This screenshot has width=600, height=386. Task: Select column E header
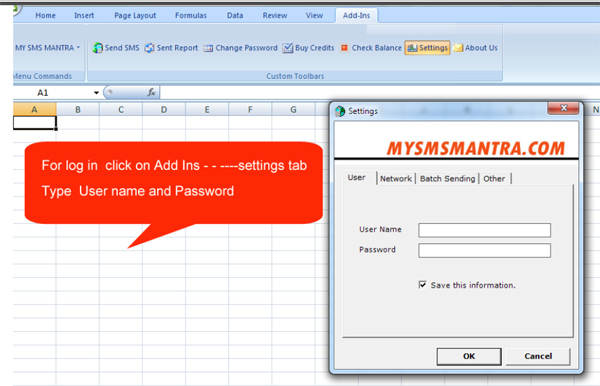tap(207, 109)
